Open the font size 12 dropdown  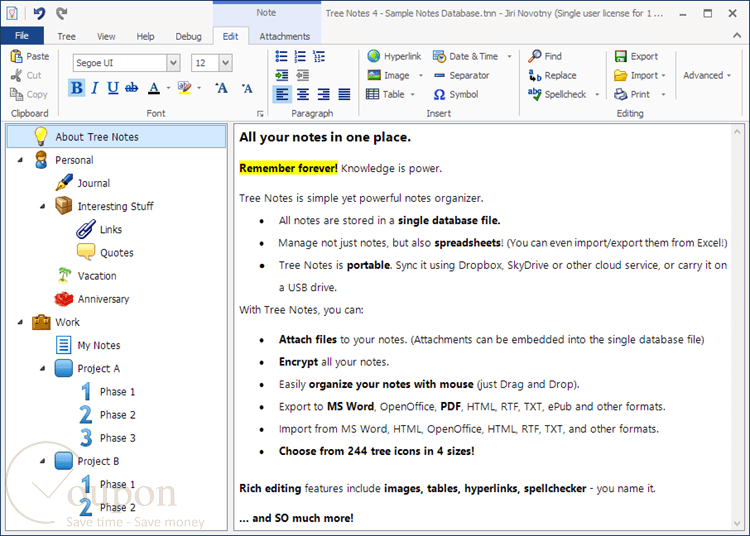coord(225,63)
